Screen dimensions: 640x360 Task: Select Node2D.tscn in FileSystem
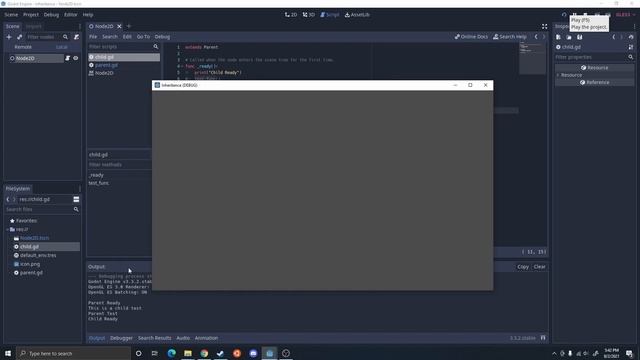(34, 238)
